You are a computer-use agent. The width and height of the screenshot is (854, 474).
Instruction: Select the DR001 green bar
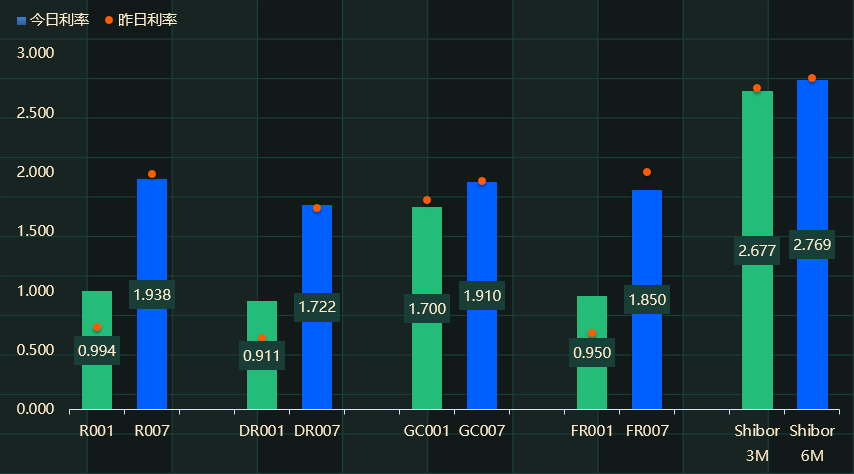tap(262, 355)
